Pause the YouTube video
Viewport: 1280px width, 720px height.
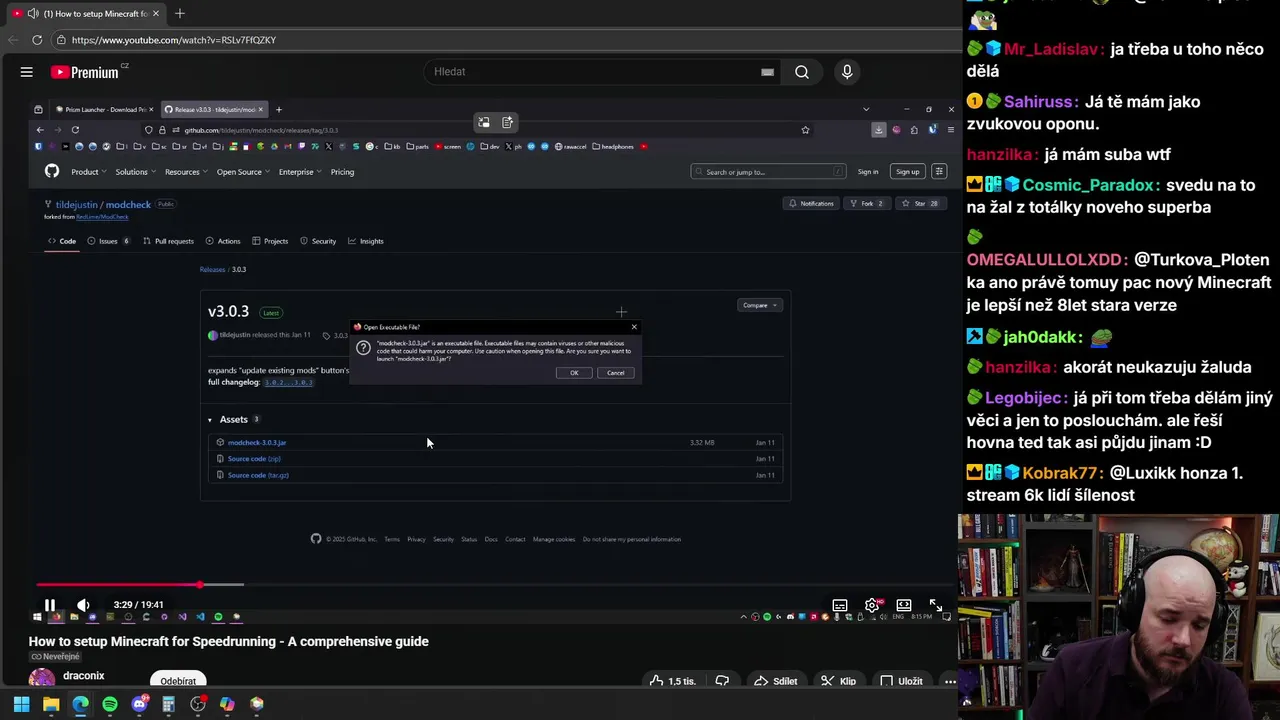coord(49,605)
